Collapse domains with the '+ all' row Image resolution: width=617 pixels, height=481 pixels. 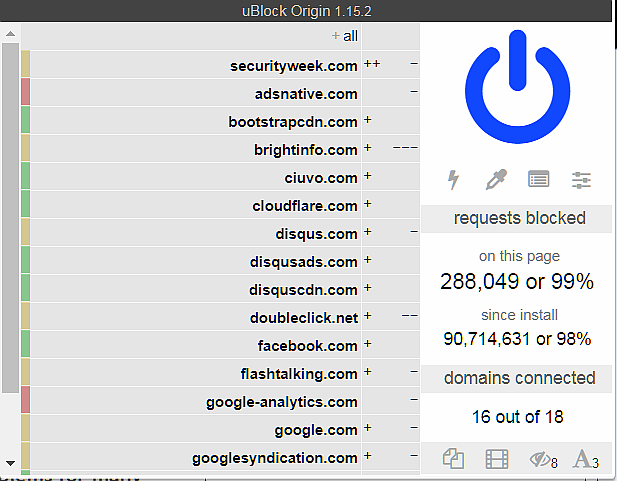191,36
